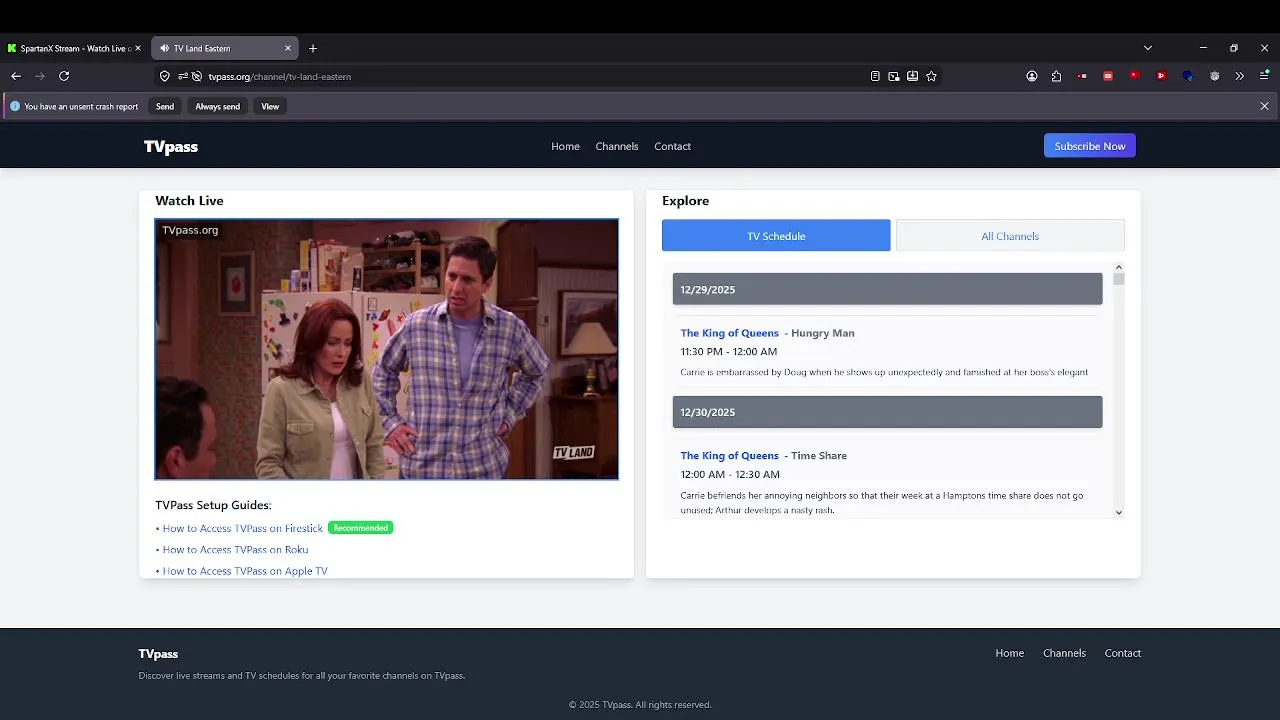Select the TV Schedule tab
This screenshot has width=1280, height=720.
(x=776, y=236)
